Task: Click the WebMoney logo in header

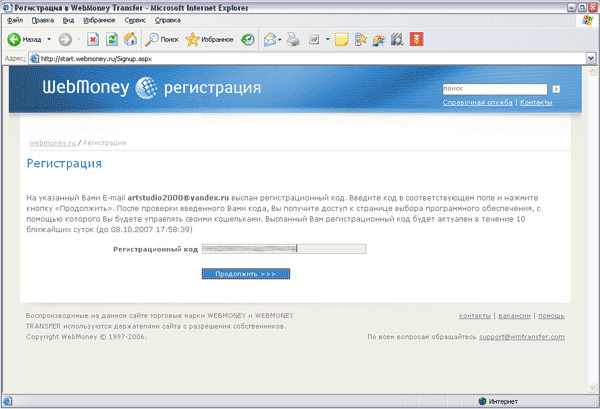Action: [100, 87]
